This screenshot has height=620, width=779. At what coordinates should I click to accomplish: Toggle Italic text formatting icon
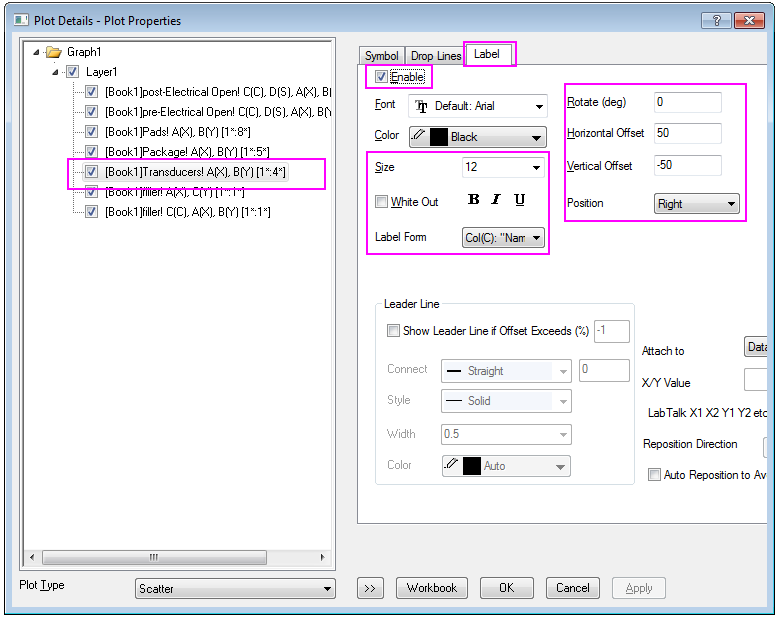point(496,200)
